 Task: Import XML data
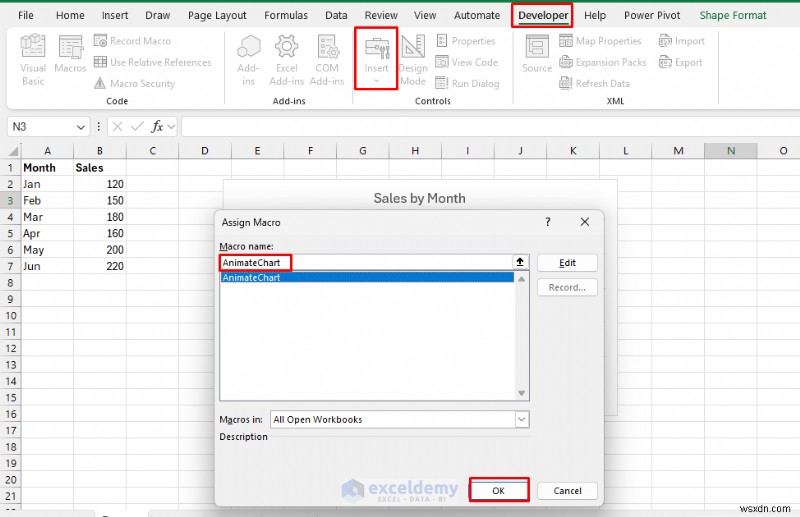coord(682,41)
